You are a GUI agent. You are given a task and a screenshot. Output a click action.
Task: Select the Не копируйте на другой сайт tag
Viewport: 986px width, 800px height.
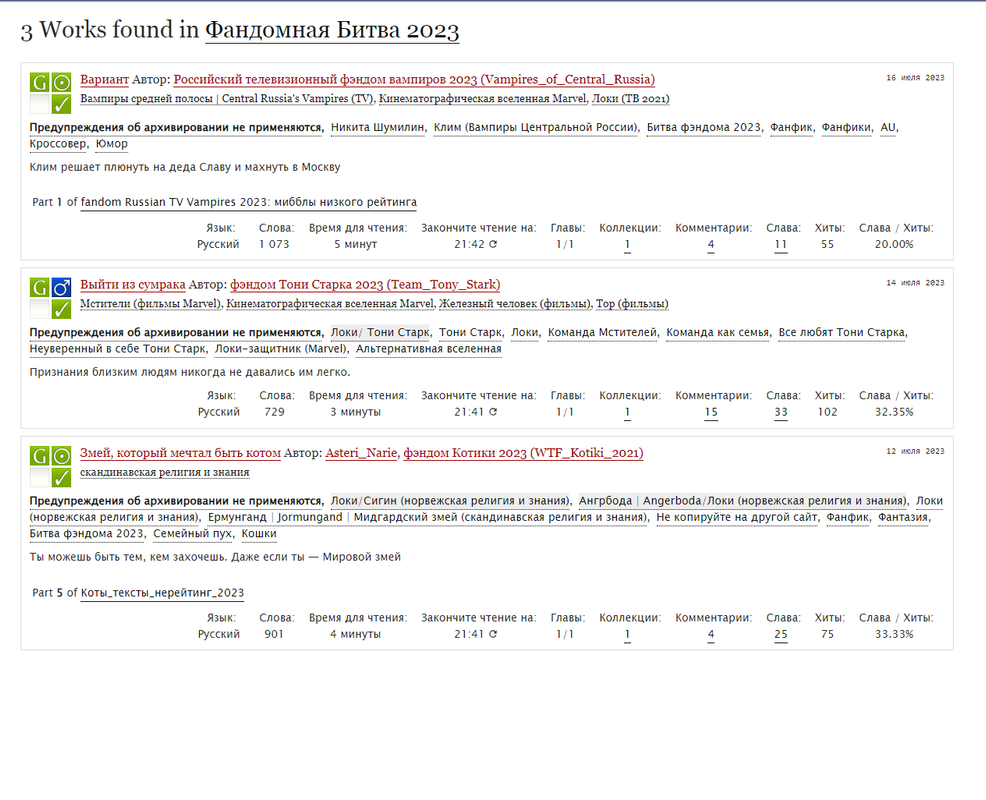[736, 517]
